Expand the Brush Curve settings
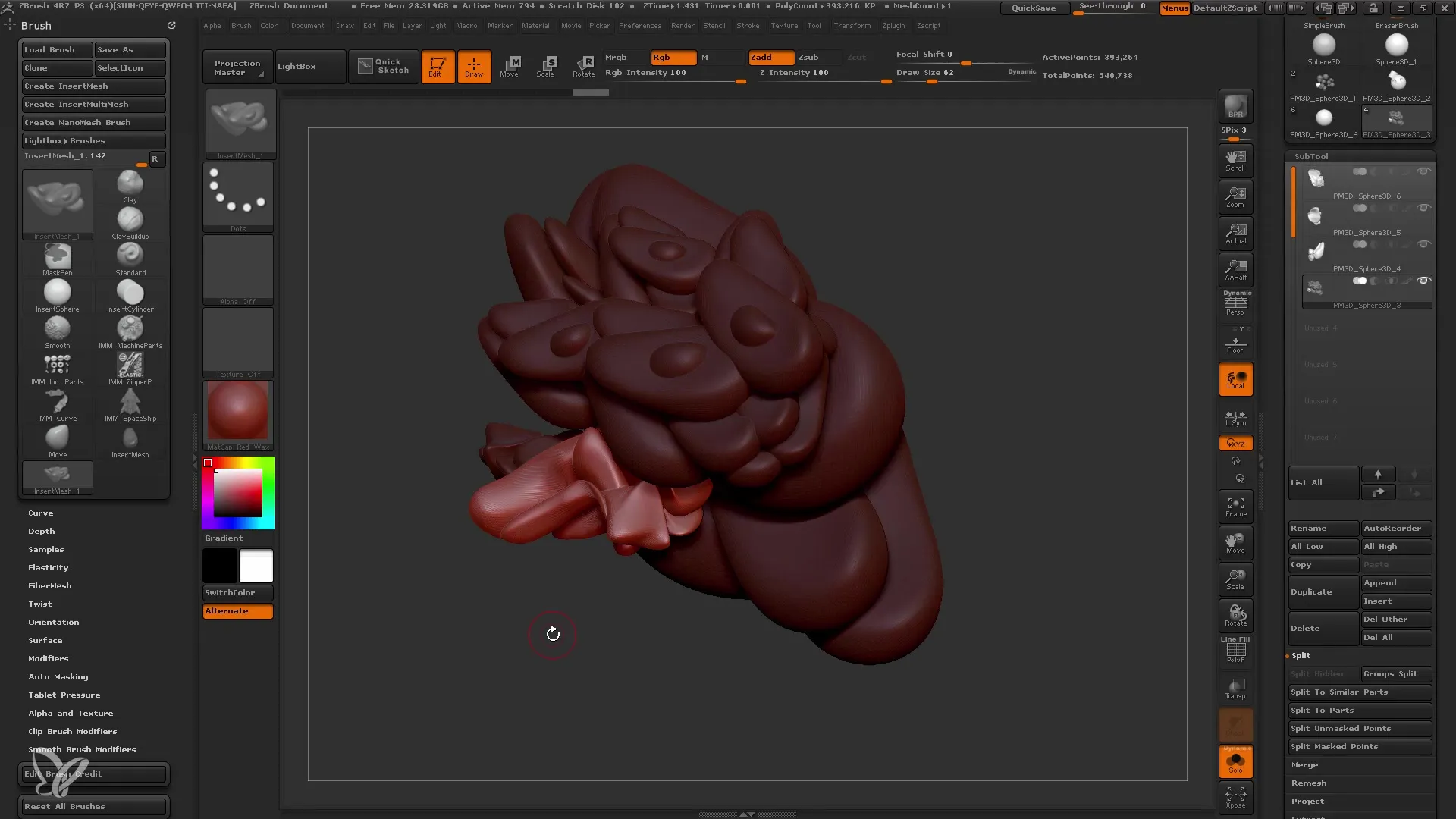The height and width of the screenshot is (819, 1456). tap(40, 513)
